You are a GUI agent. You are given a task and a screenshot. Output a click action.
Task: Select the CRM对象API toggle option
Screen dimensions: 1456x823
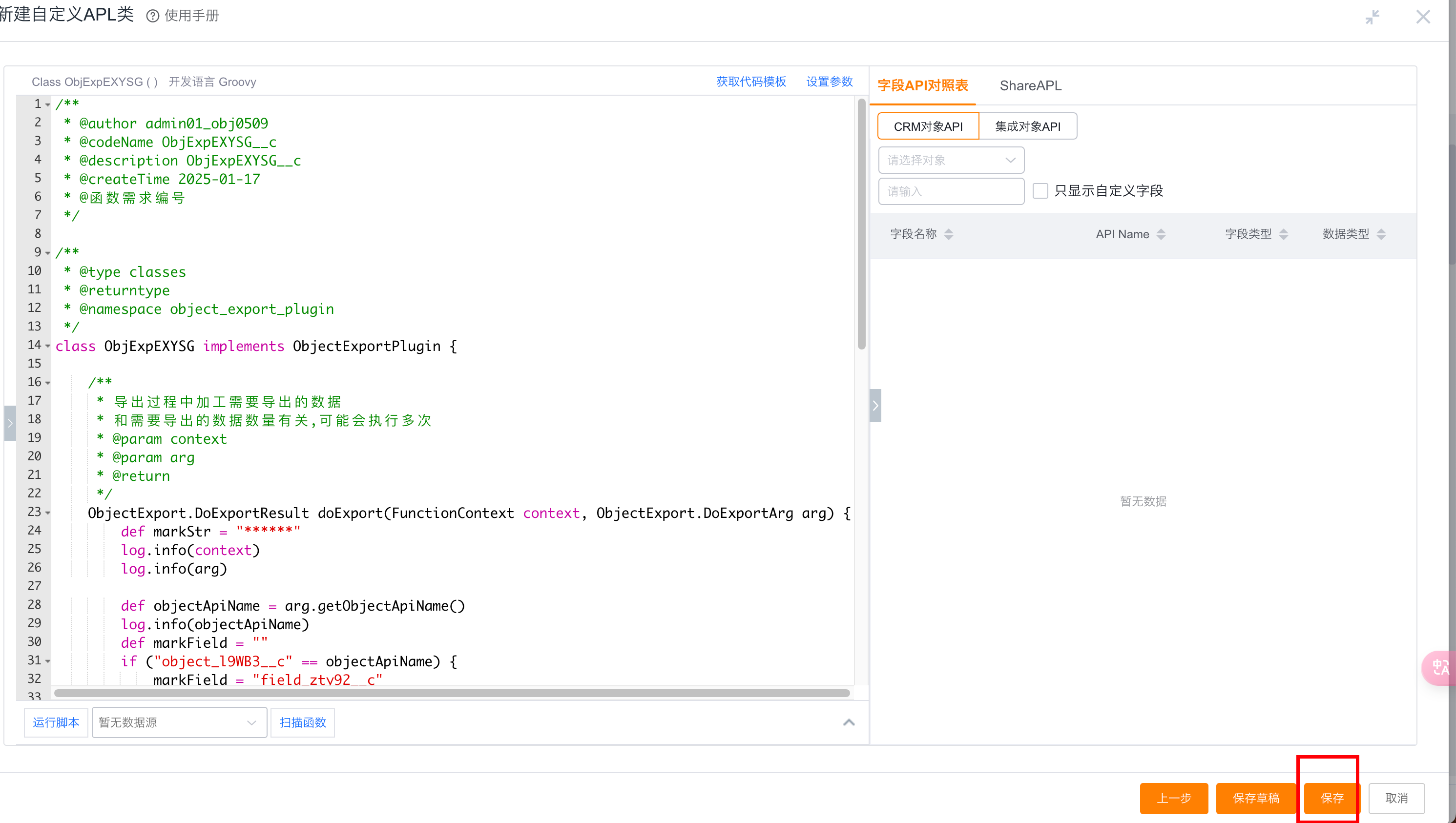928,126
